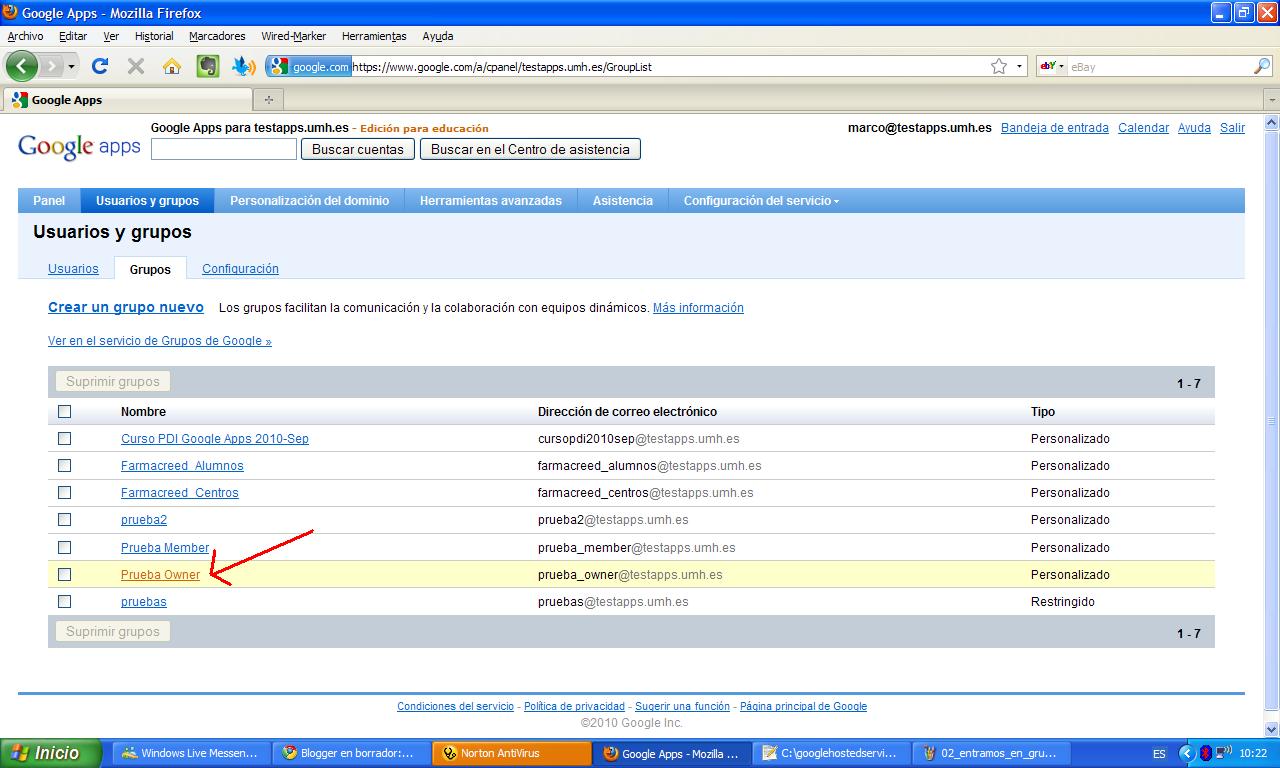
Task: Click Ver en el servicio de Grupos link
Action: coord(160,341)
